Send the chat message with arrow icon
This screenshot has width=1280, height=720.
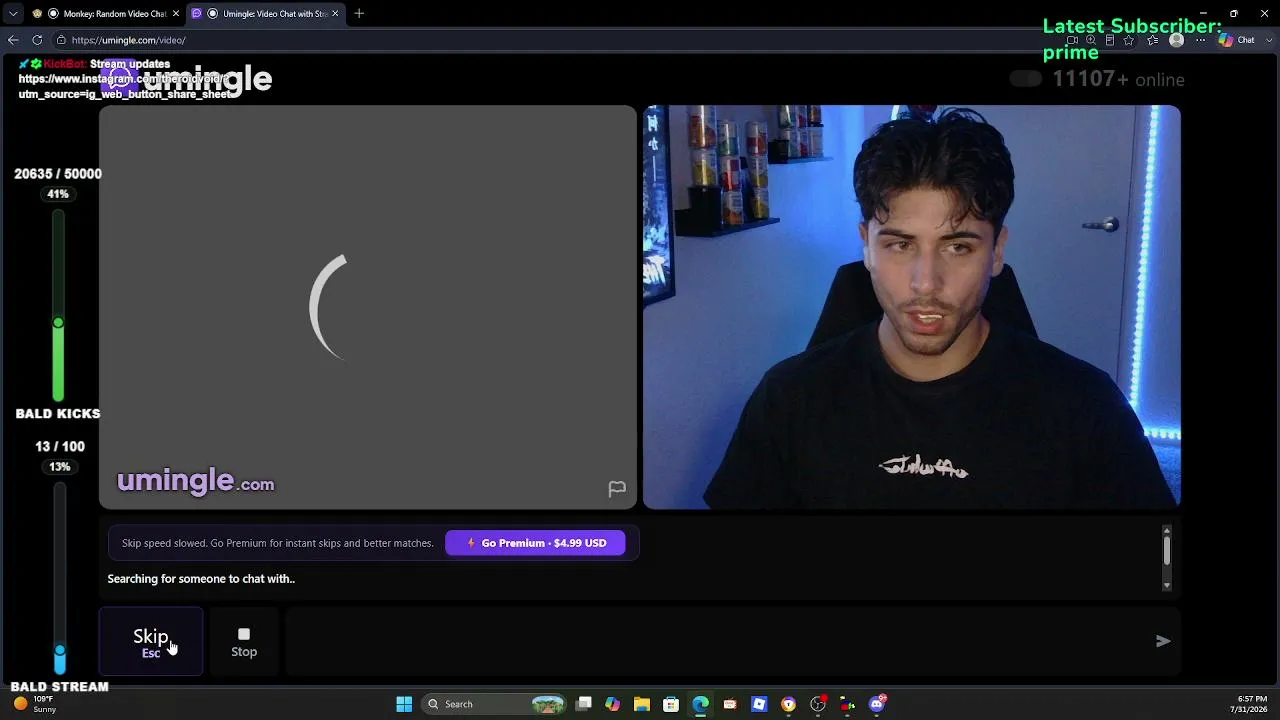tap(1163, 641)
